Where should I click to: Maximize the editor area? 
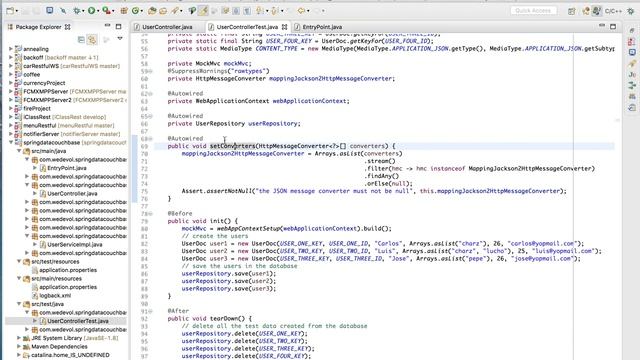613,26
